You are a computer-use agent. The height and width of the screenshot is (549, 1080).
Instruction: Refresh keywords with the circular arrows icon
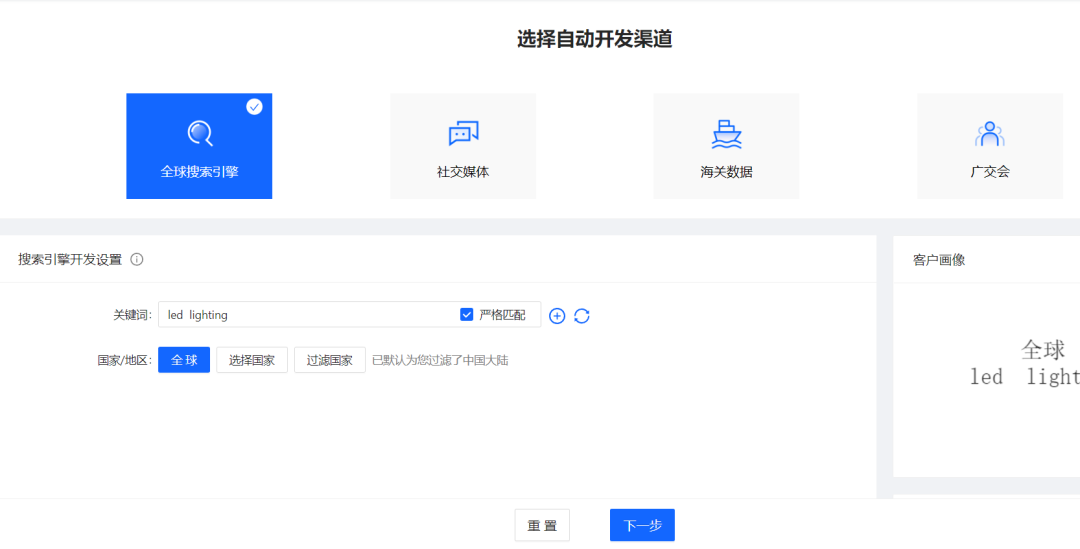[582, 316]
